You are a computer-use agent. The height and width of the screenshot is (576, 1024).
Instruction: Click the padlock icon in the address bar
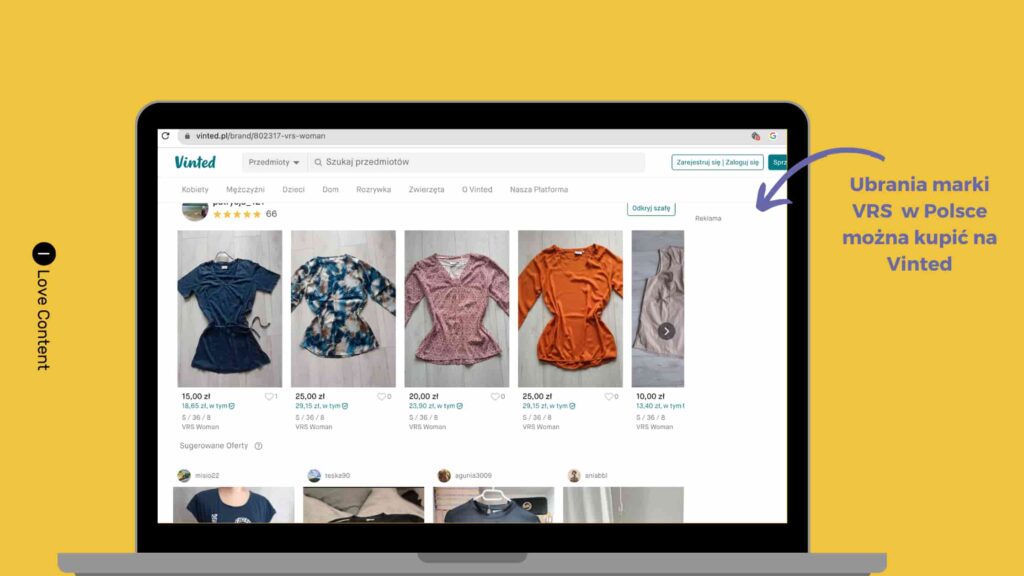(186, 135)
